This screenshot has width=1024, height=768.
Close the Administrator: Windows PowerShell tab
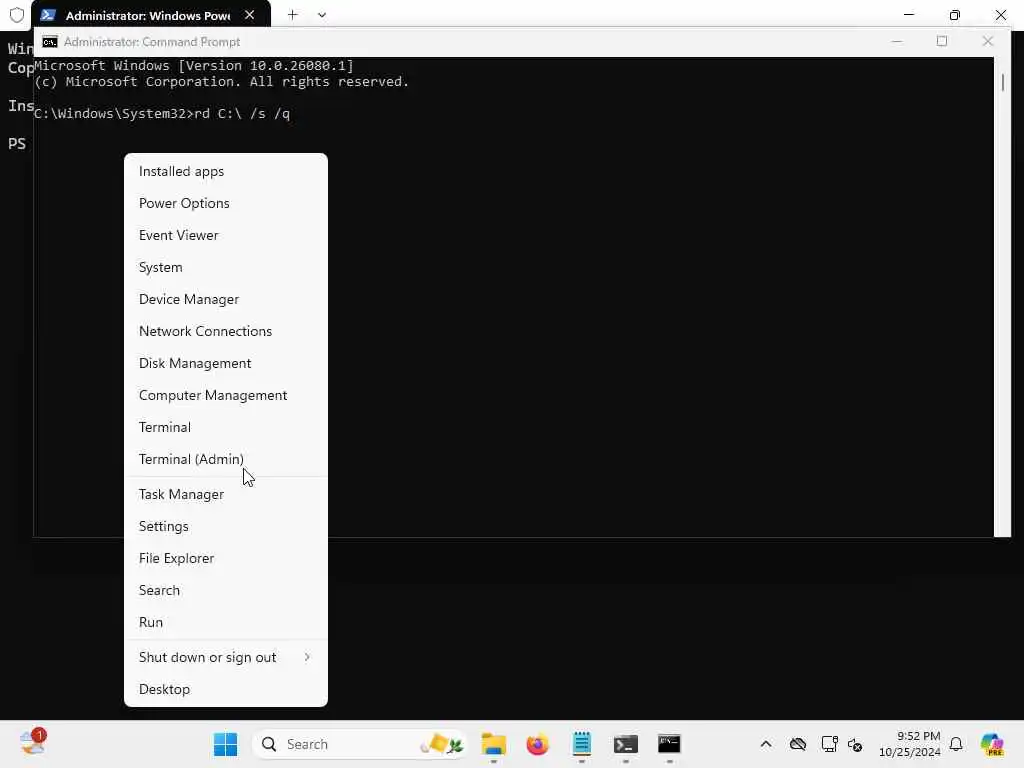[x=249, y=14]
